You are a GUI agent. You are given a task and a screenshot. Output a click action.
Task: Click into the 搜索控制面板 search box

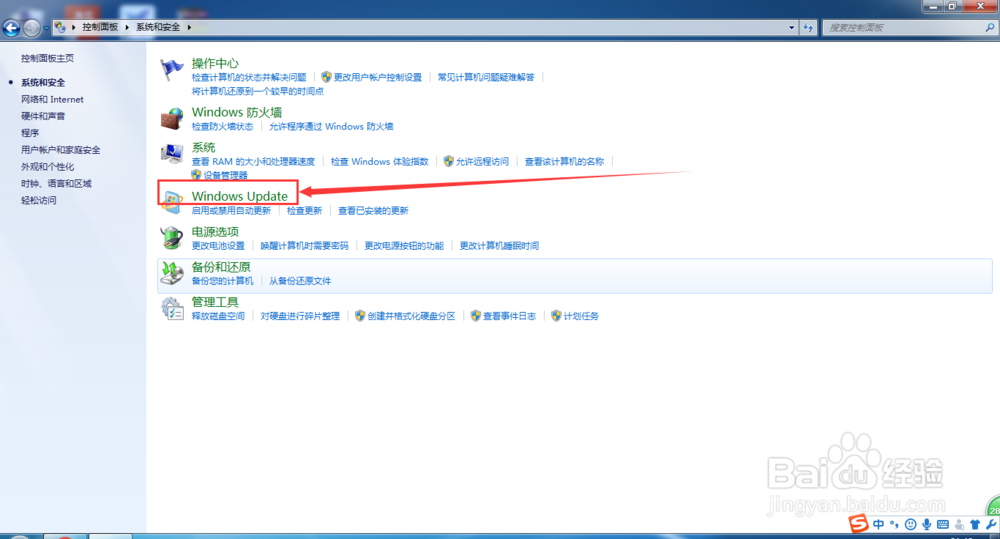click(x=903, y=27)
